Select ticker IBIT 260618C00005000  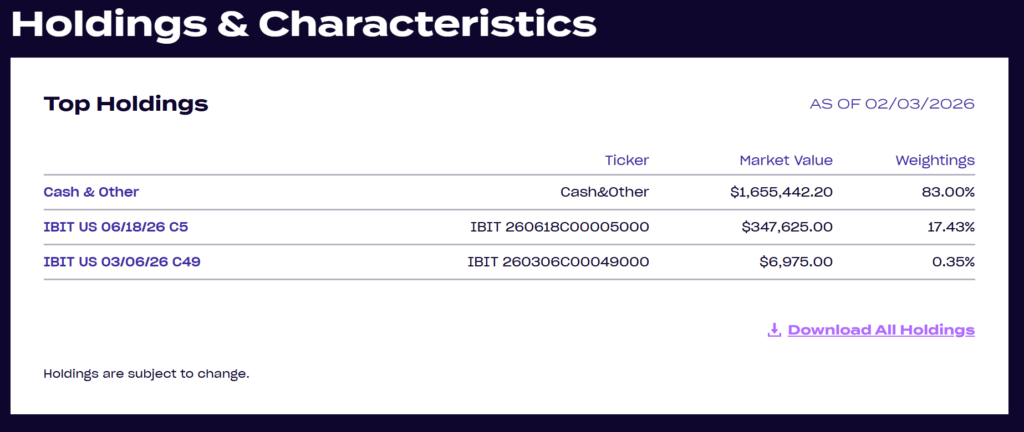(559, 227)
